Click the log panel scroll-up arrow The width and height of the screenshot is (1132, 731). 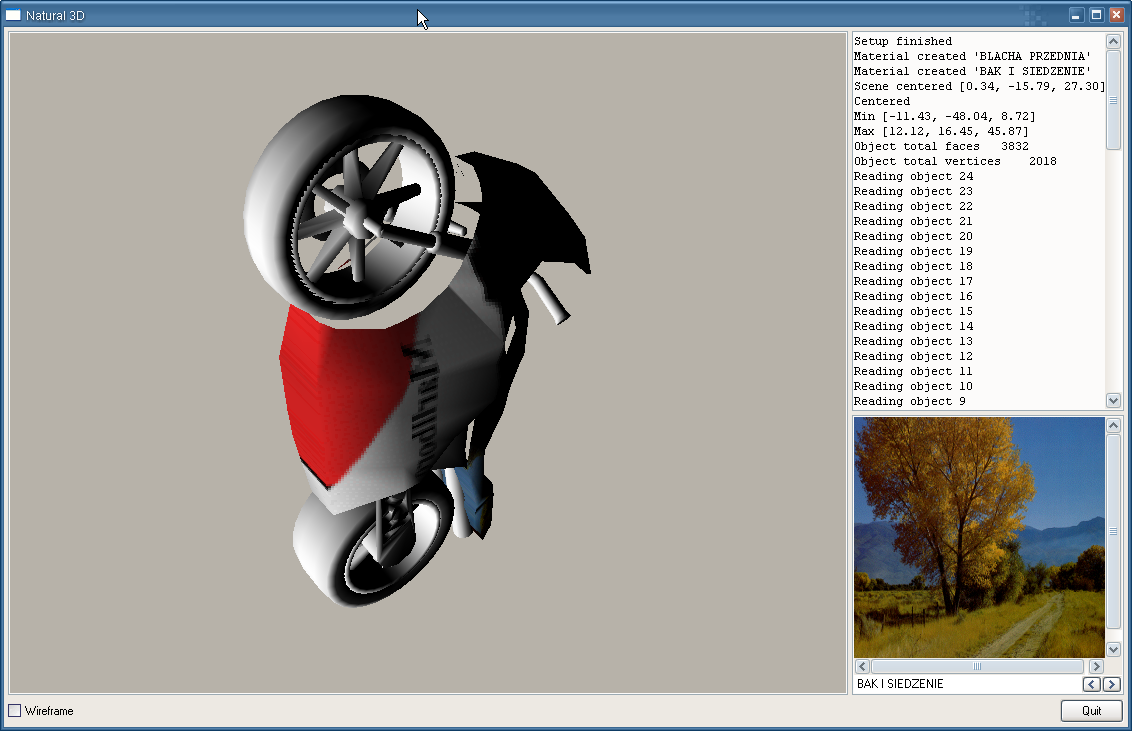coord(1113,41)
